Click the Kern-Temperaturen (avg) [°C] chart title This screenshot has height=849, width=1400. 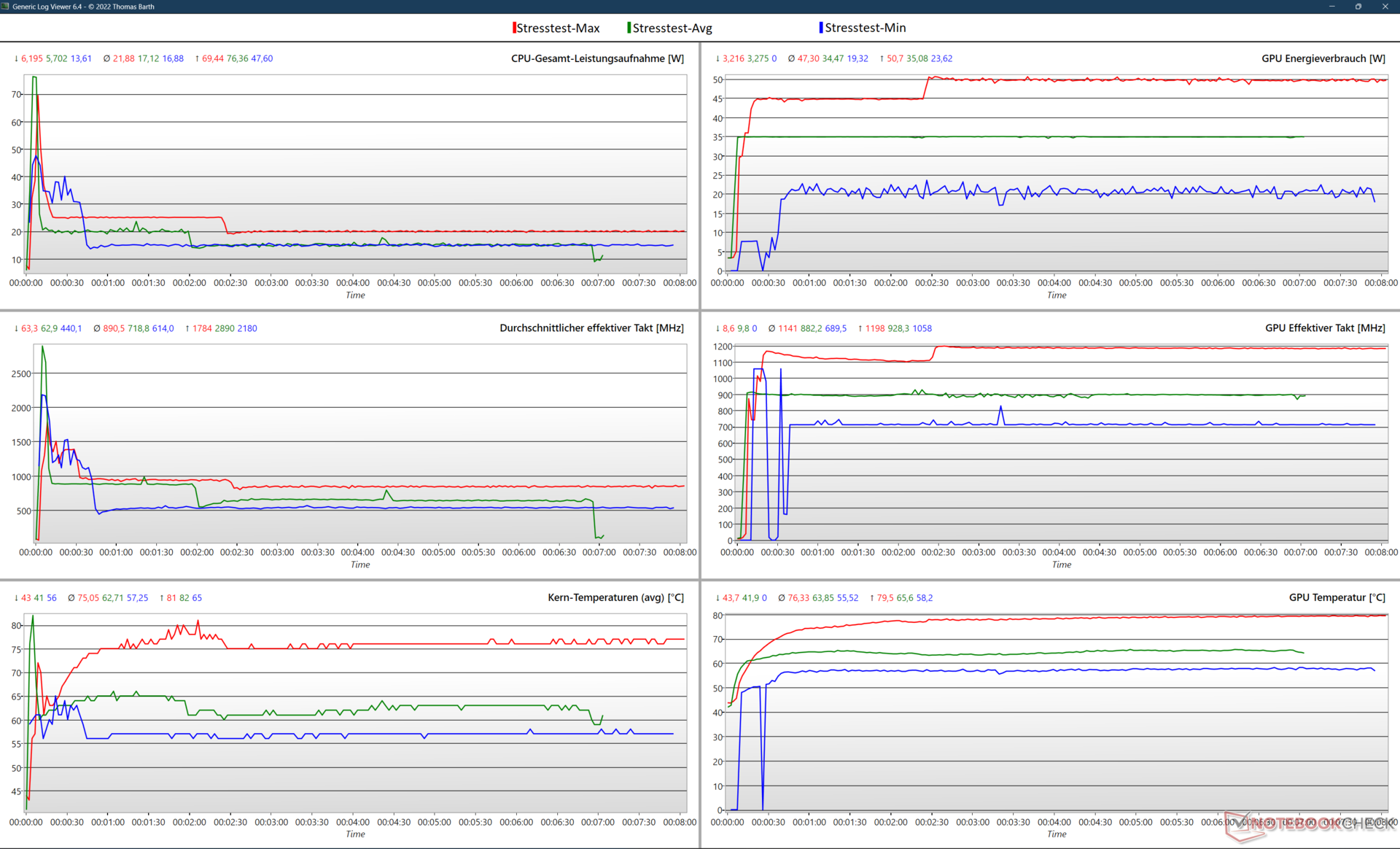(615, 597)
